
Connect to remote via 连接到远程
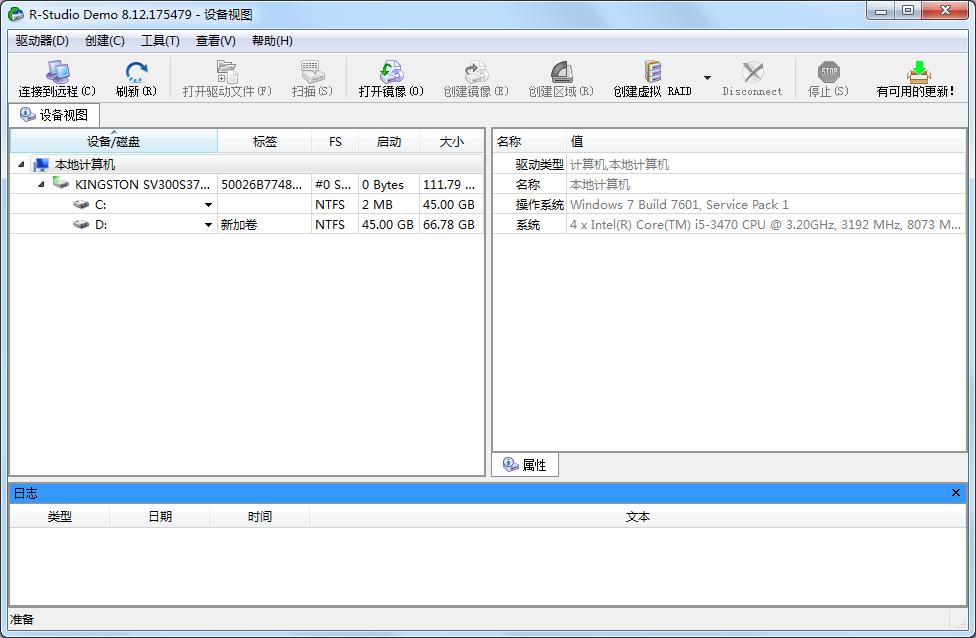57,78
